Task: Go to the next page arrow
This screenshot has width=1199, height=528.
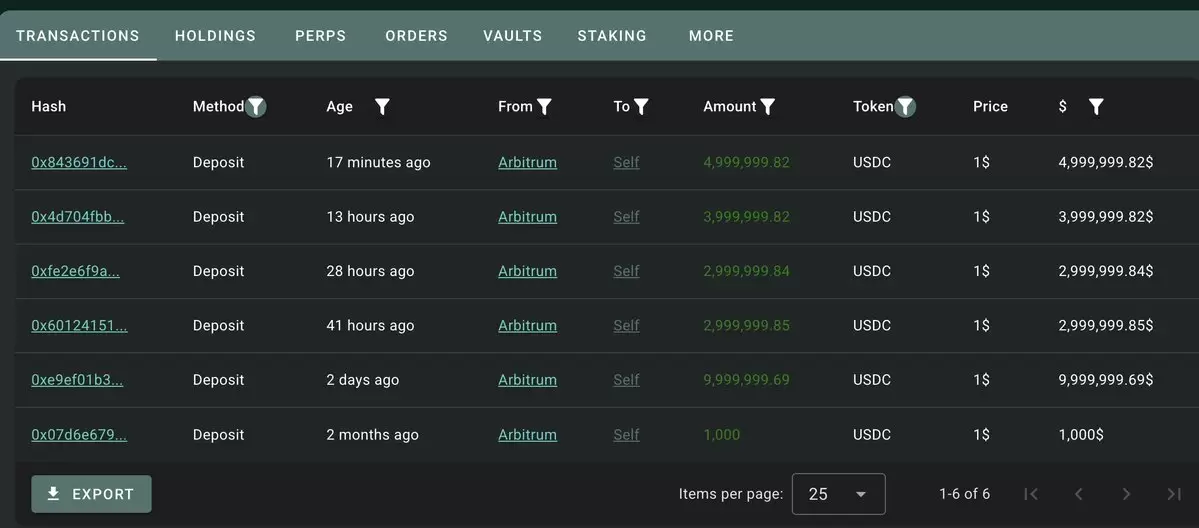Action: 1126,494
